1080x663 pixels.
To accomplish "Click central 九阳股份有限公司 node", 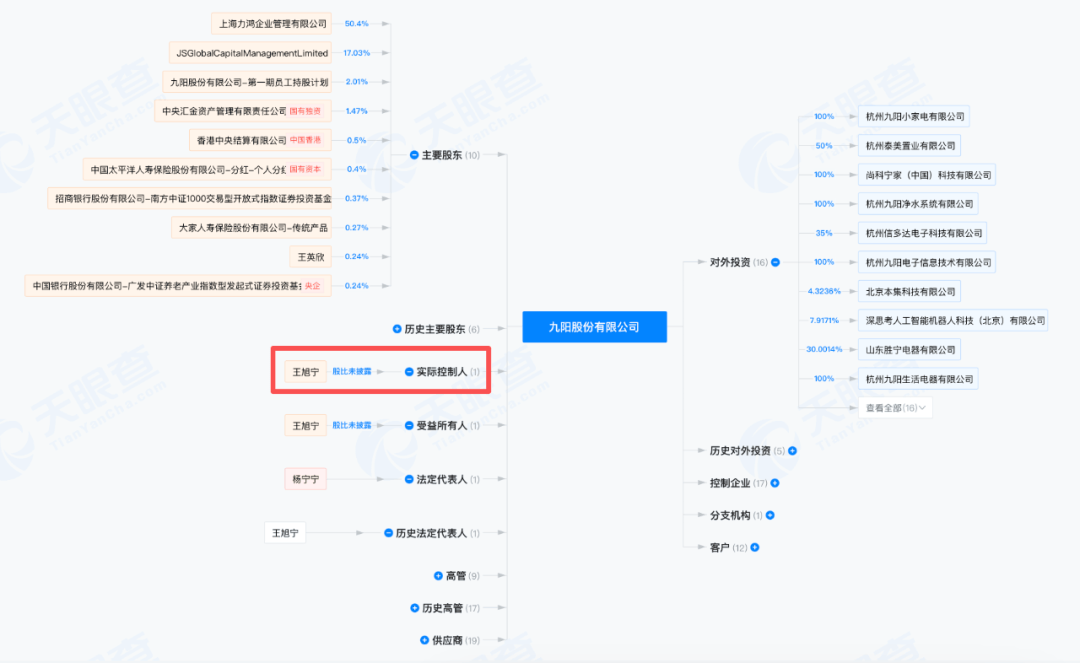I will [x=594, y=327].
